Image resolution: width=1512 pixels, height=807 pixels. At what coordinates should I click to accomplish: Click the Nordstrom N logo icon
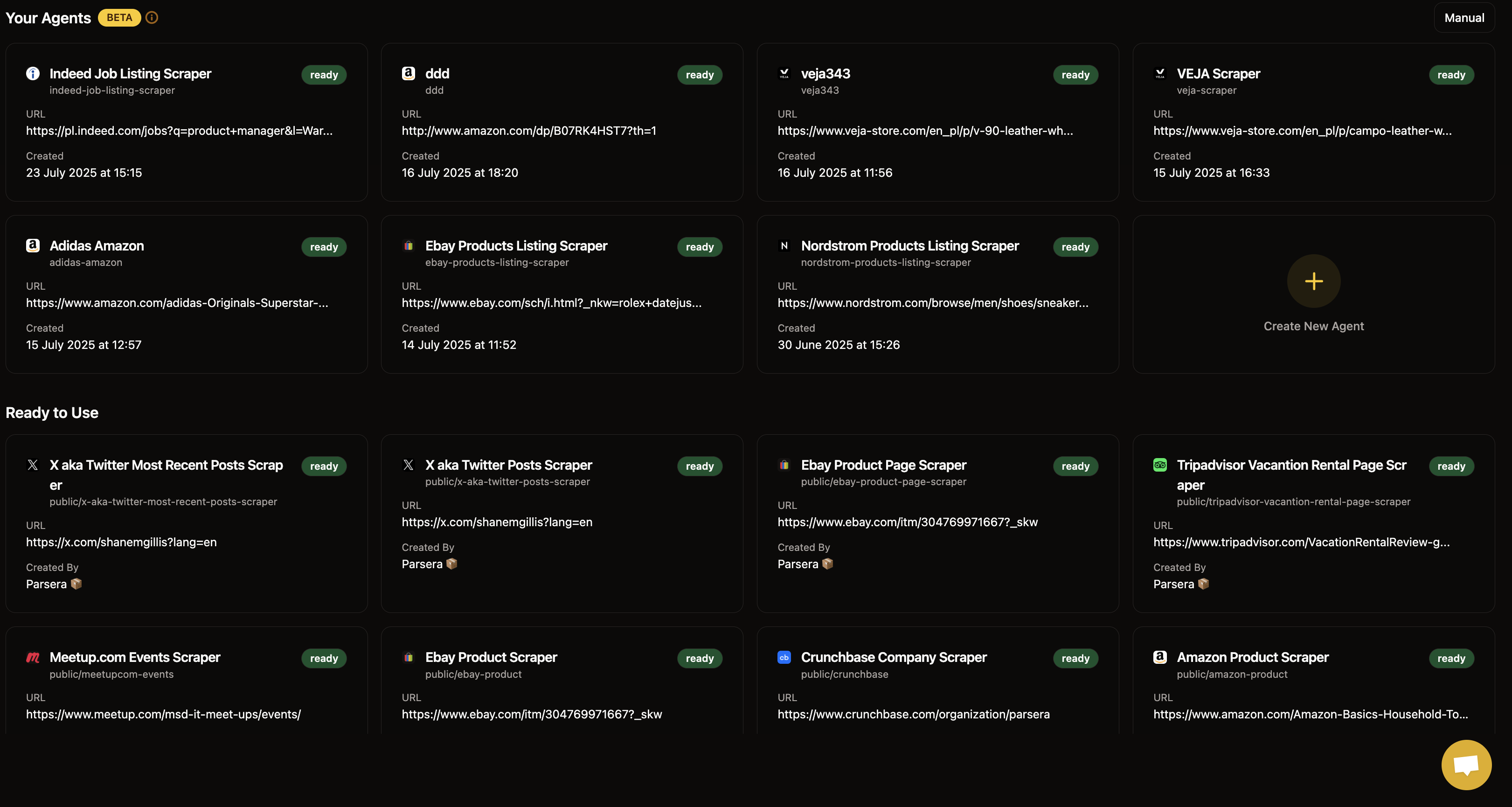784,246
